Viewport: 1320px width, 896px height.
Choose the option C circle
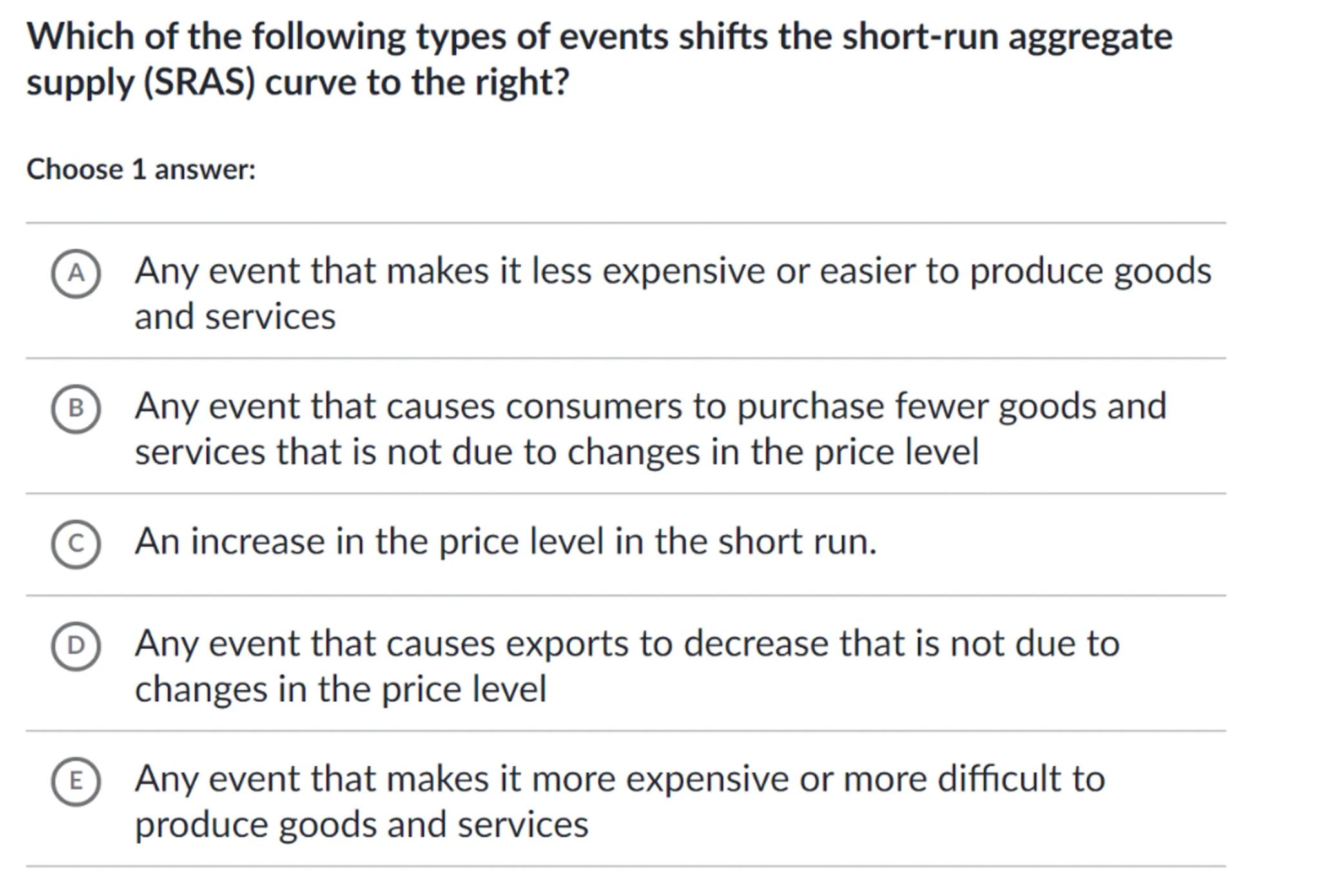tap(76, 544)
